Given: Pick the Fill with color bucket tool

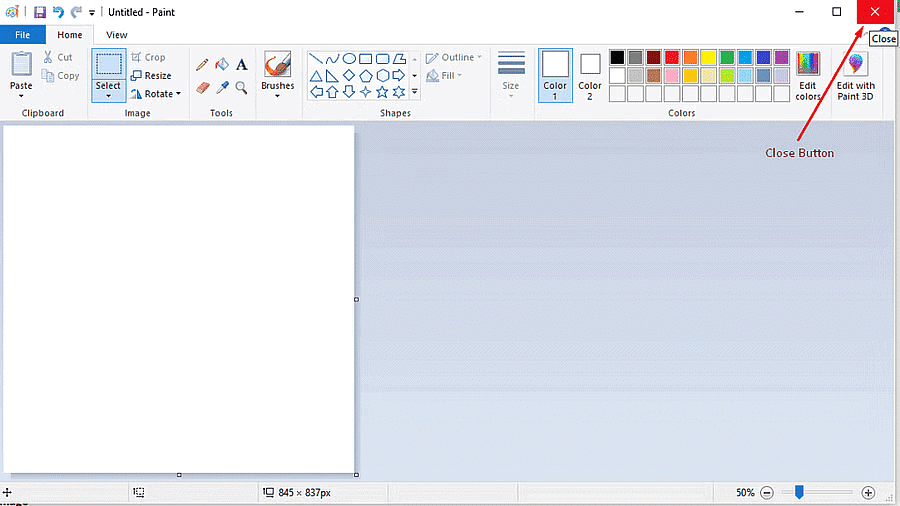Looking at the screenshot, I should (x=222, y=64).
